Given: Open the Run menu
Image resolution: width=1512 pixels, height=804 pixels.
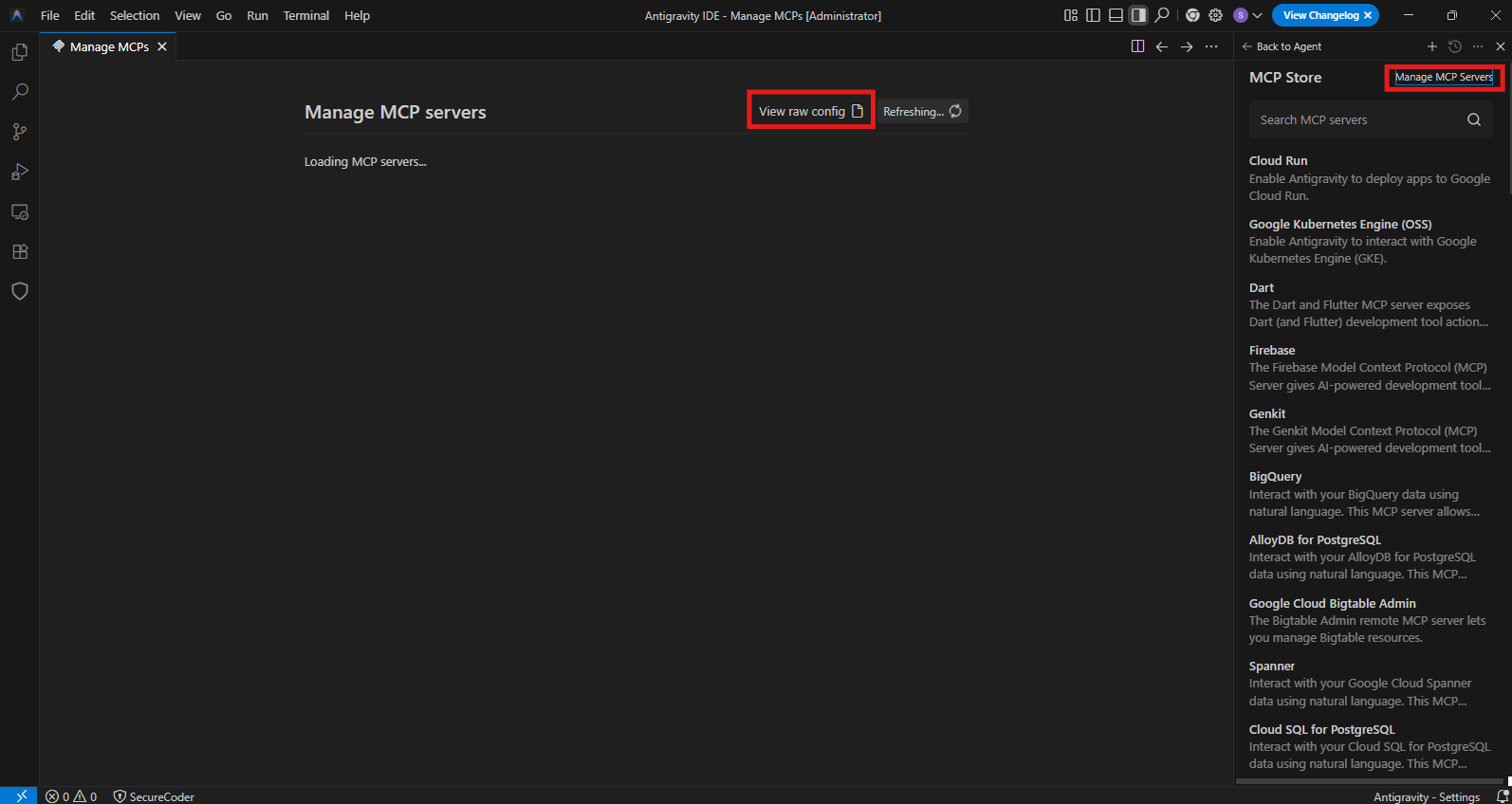Looking at the screenshot, I should click(257, 15).
